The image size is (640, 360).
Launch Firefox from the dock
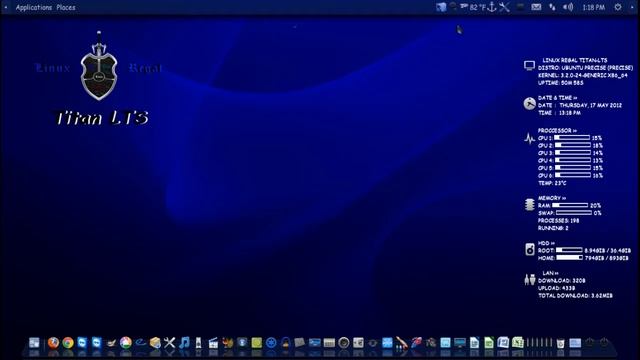pos(53,342)
